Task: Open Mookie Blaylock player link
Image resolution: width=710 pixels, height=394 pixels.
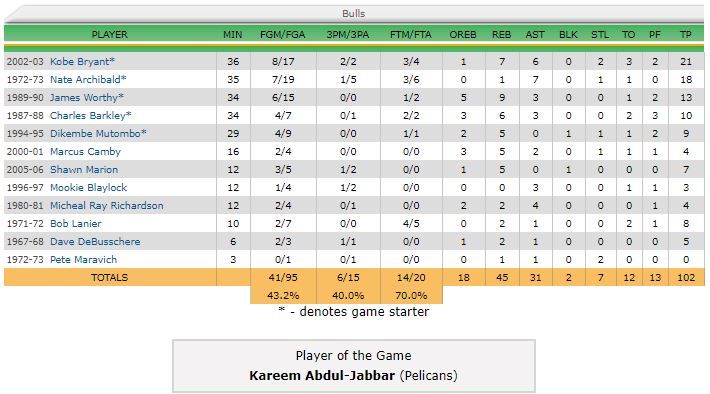Action: point(88,187)
